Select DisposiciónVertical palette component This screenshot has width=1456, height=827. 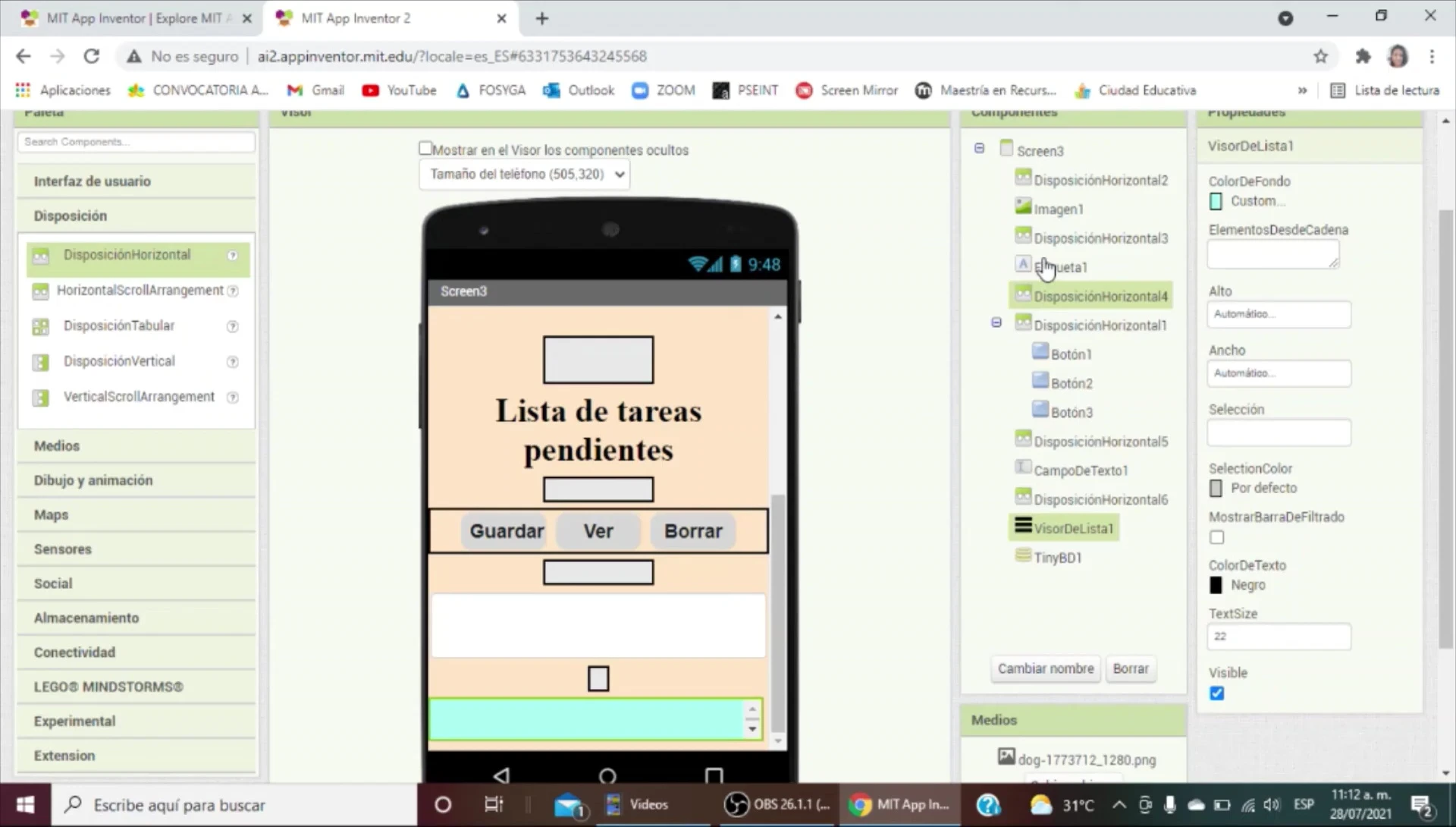tap(119, 362)
